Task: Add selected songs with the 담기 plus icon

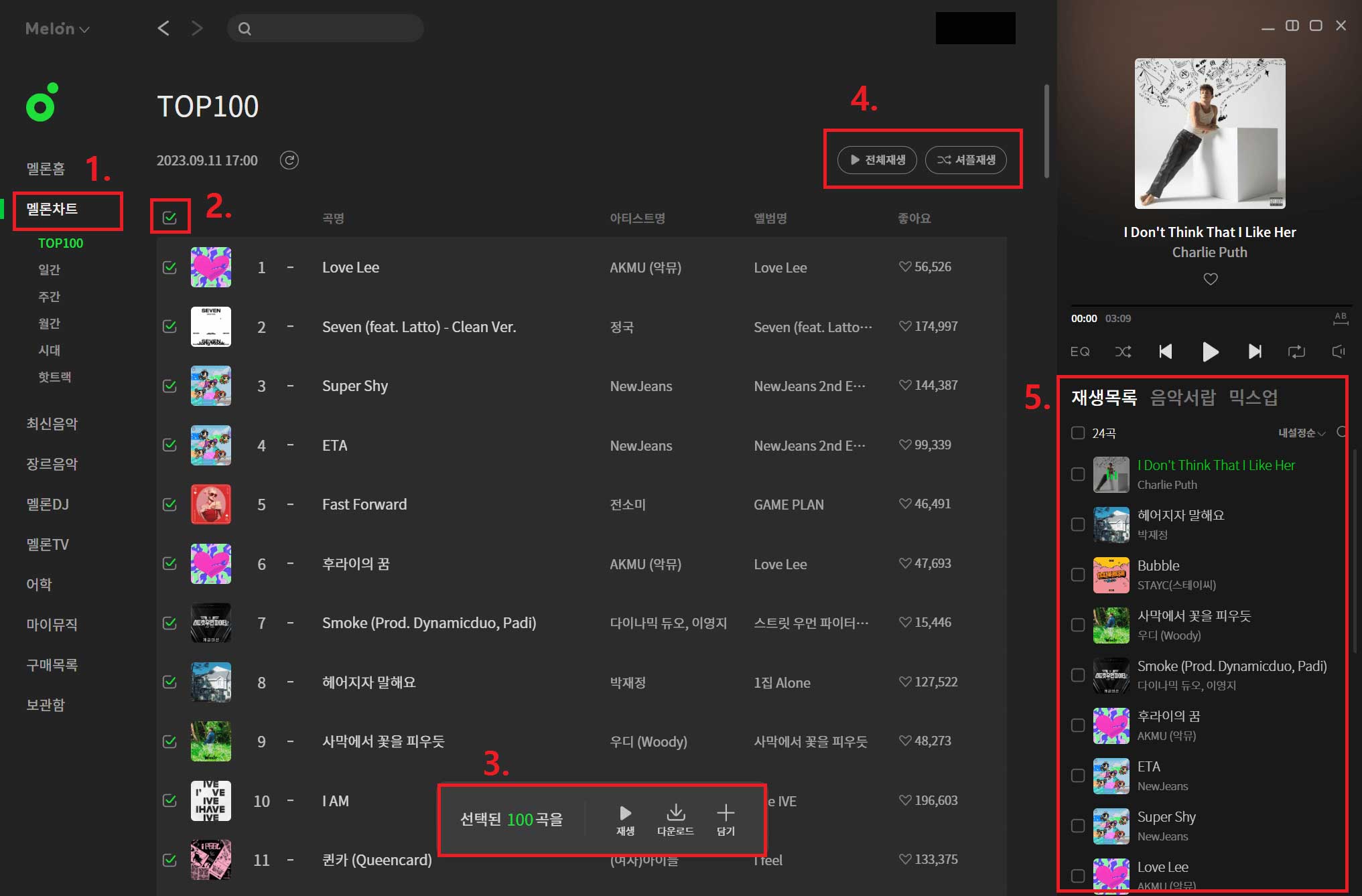Action: click(726, 818)
